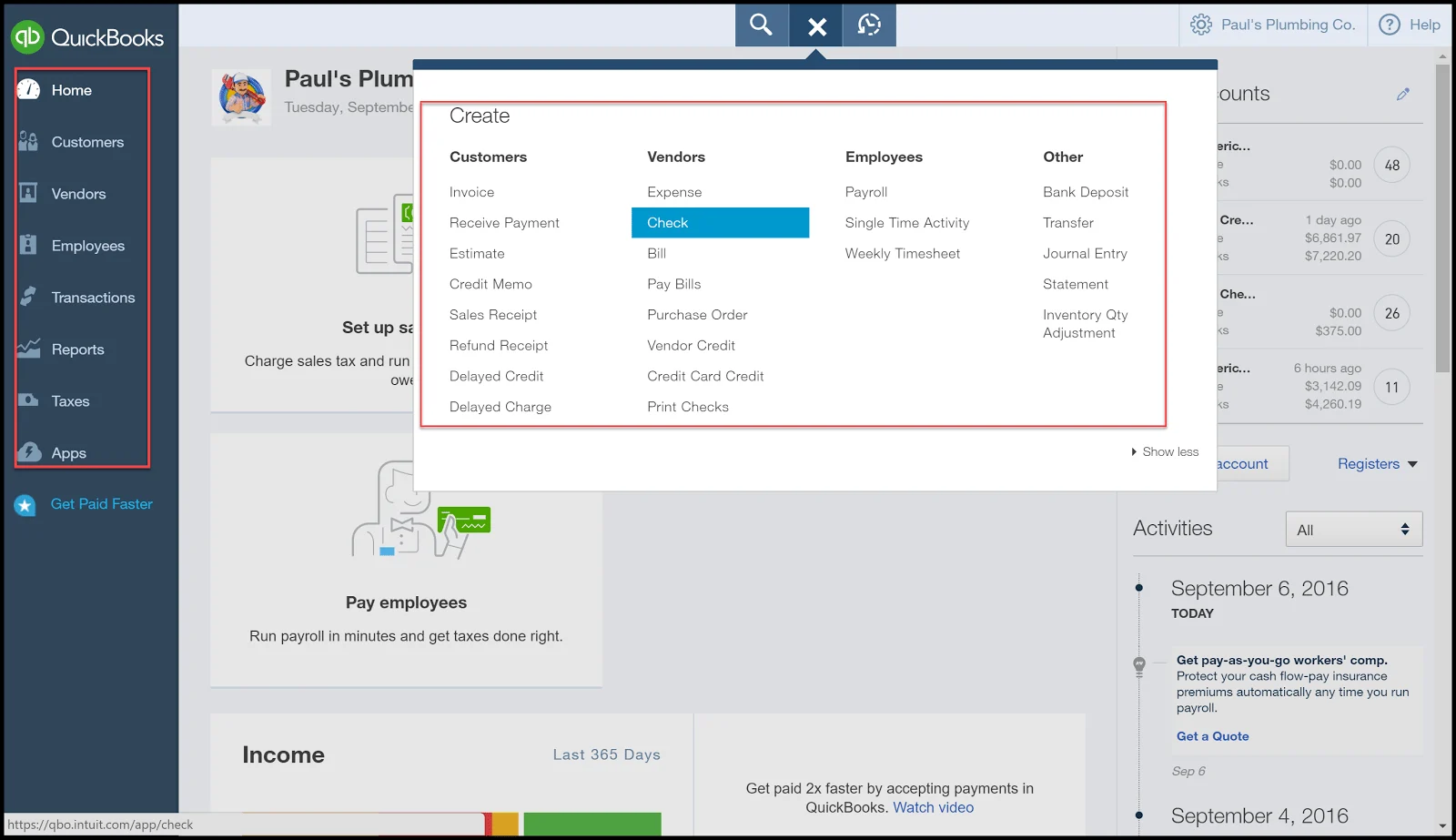Select Transfer under Other

(x=1068, y=223)
